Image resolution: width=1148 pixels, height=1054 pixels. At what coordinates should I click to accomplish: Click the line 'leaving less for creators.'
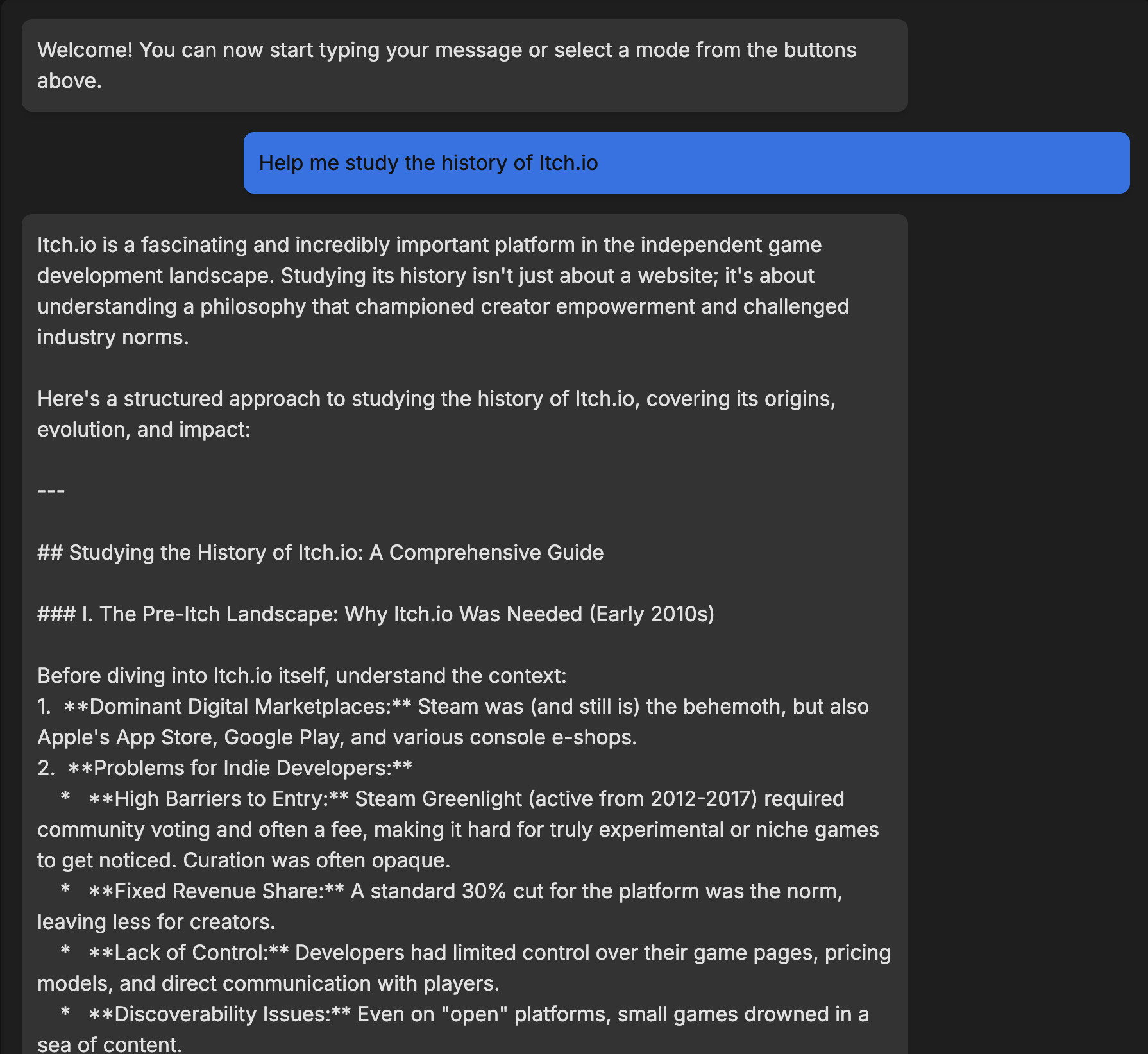156,922
